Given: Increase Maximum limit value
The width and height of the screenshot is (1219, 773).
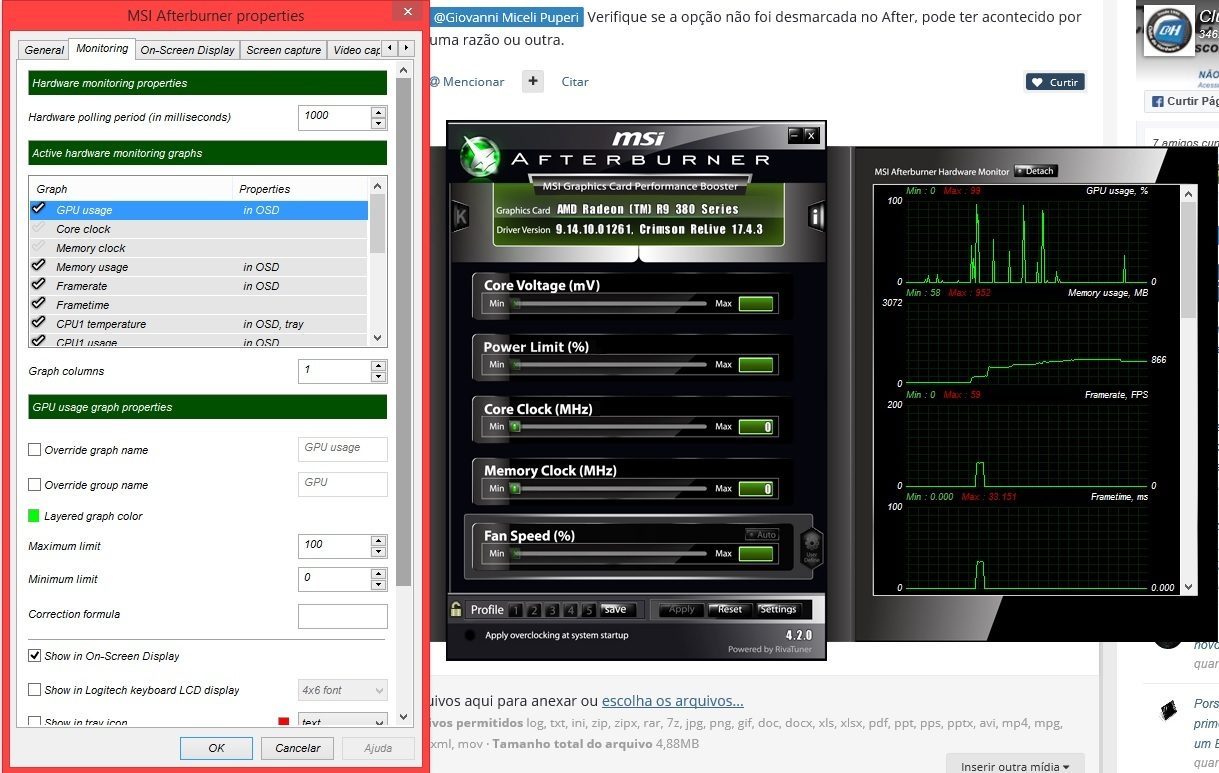Looking at the screenshot, I should pyautogui.click(x=378, y=540).
